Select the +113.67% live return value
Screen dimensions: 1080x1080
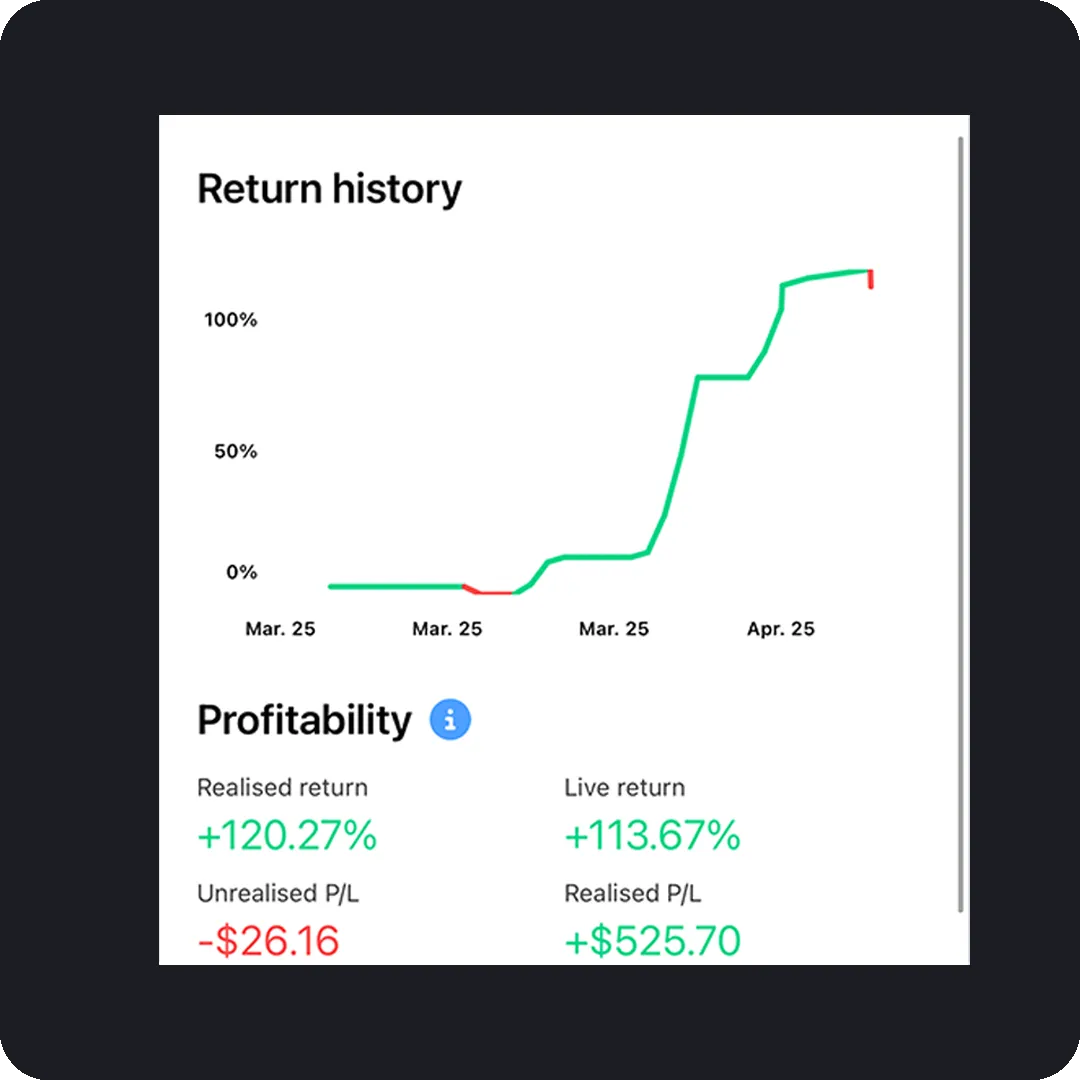click(x=652, y=835)
